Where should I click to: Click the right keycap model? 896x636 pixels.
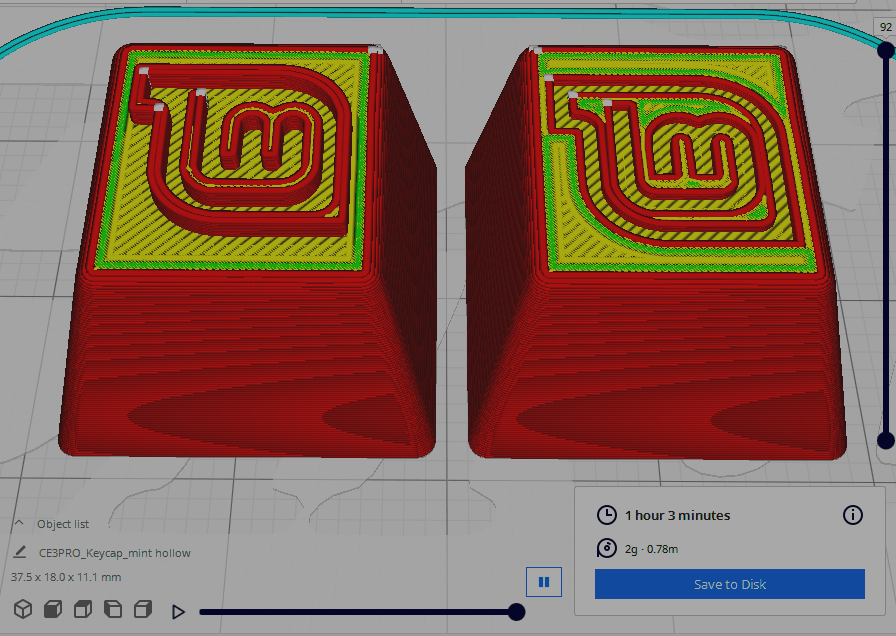656,253
